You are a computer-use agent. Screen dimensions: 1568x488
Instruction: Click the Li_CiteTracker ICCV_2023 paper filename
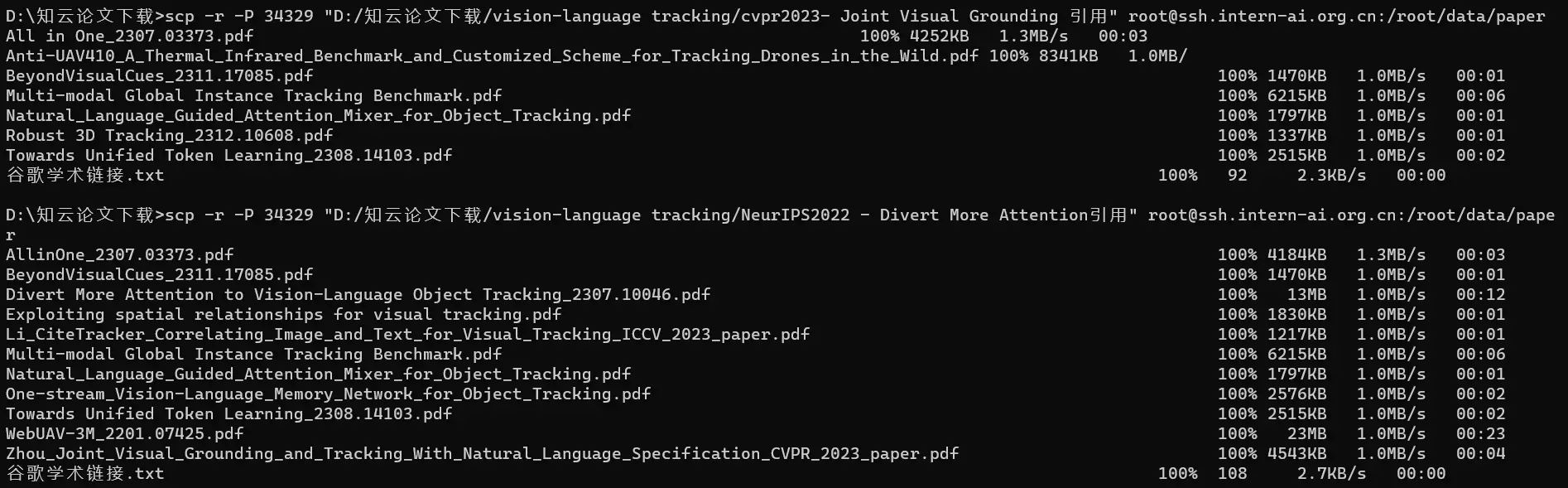[x=407, y=335]
